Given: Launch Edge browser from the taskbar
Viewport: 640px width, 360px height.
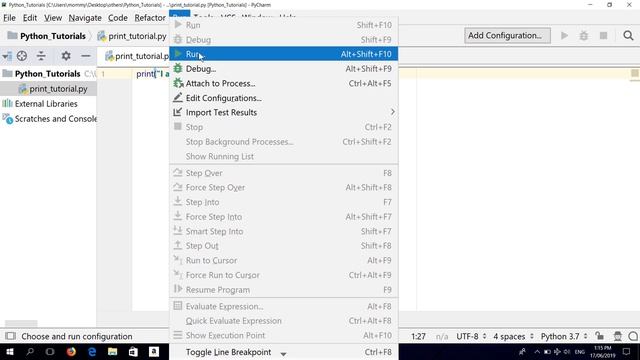Looking at the screenshot, I should (92, 351).
